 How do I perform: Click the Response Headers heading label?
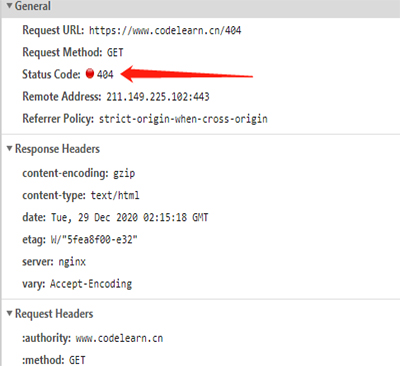point(57,149)
